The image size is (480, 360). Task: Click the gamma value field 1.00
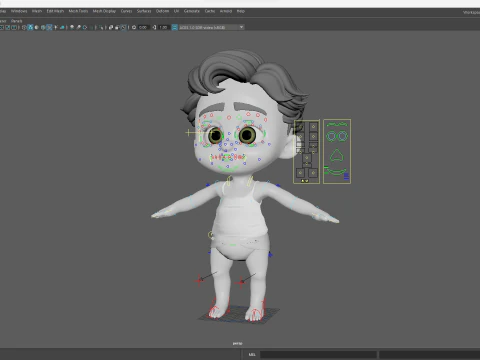(163, 27)
